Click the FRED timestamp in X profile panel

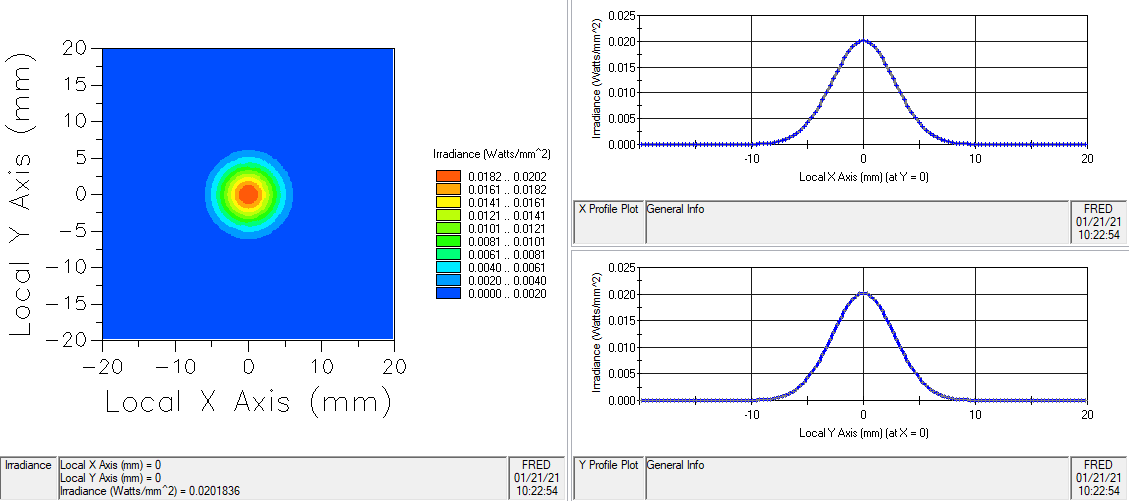click(x=1097, y=222)
